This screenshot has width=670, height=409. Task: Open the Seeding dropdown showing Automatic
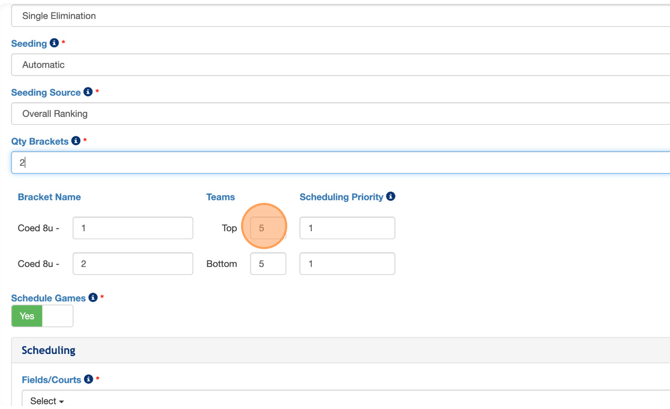pyautogui.click(x=340, y=65)
